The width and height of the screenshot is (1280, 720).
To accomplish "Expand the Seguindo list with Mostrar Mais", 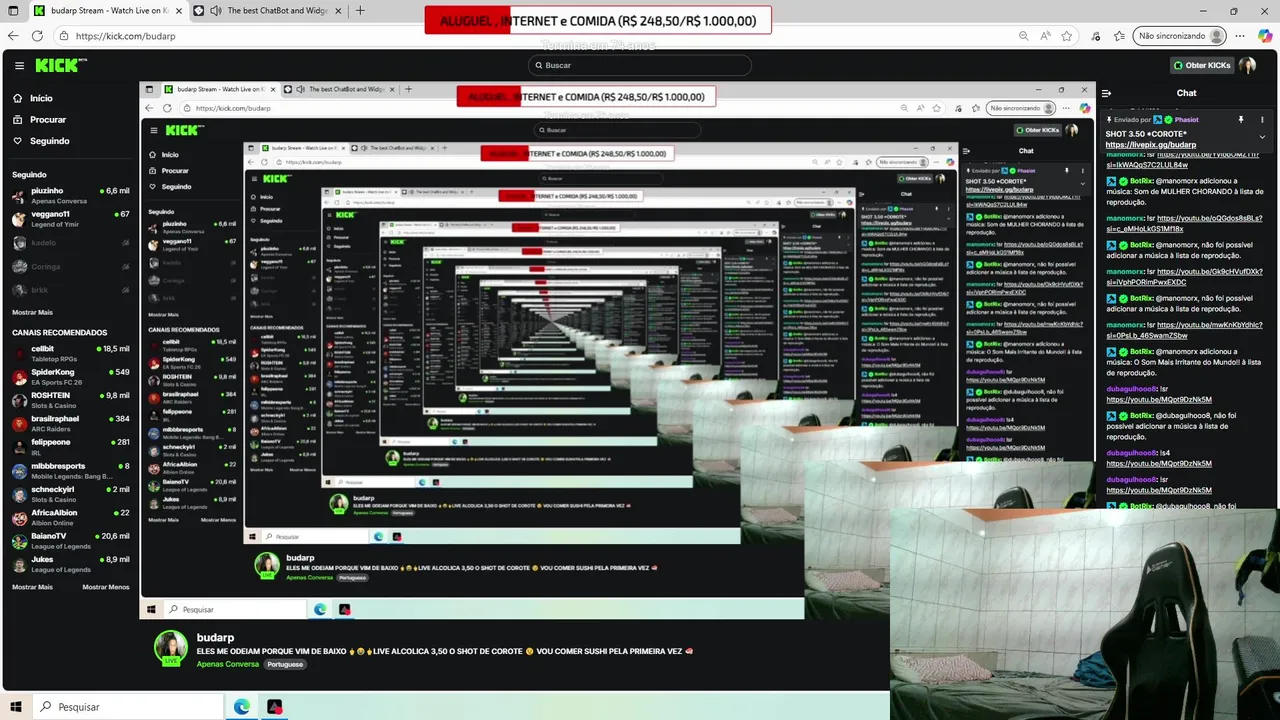I will [32, 312].
